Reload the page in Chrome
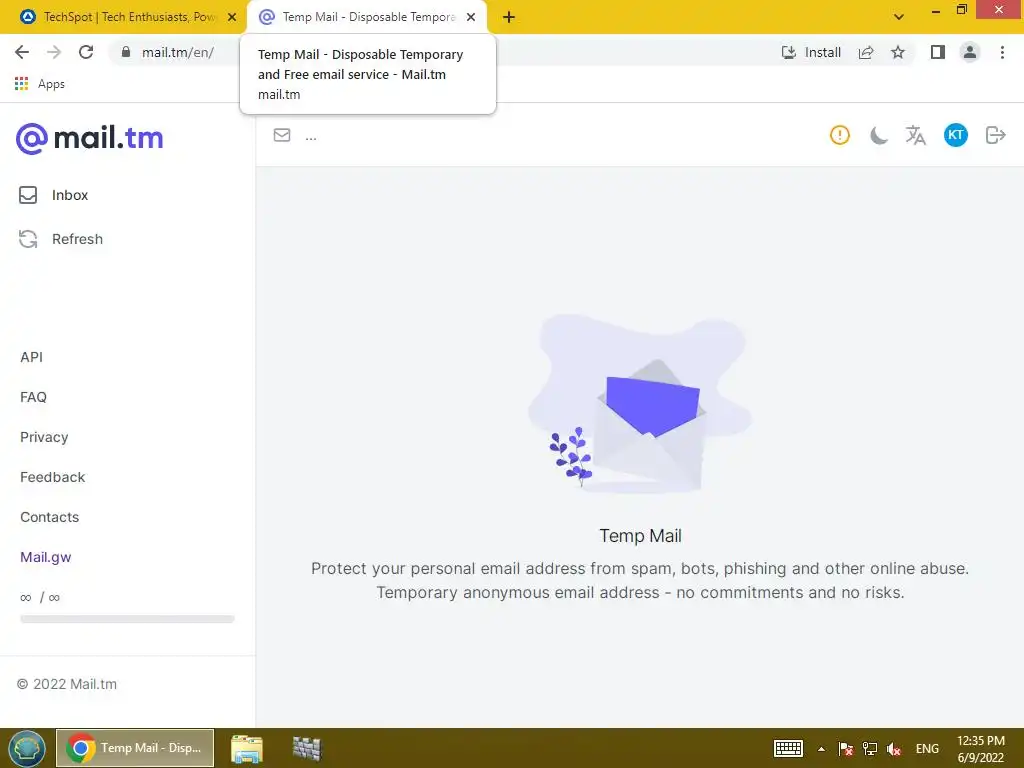 point(86,52)
